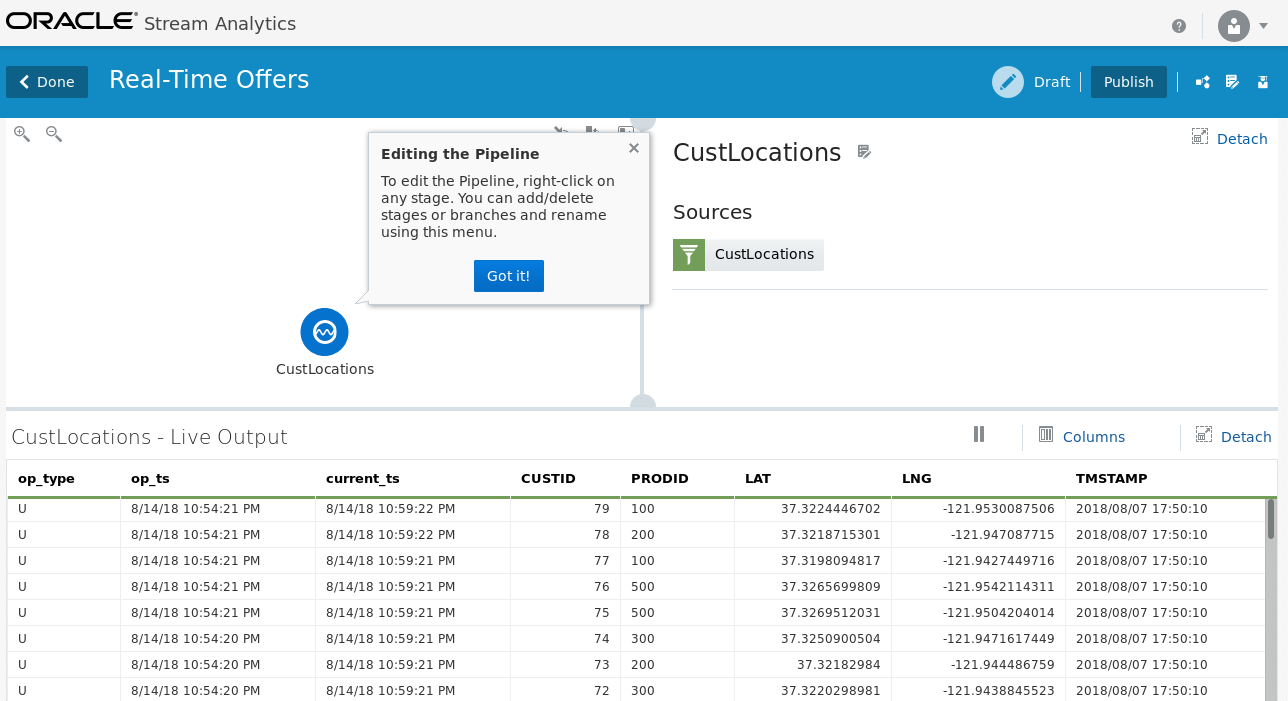Publish the Real-Time Offers pipeline
1288x701 pixels.
coord(1128,82)
